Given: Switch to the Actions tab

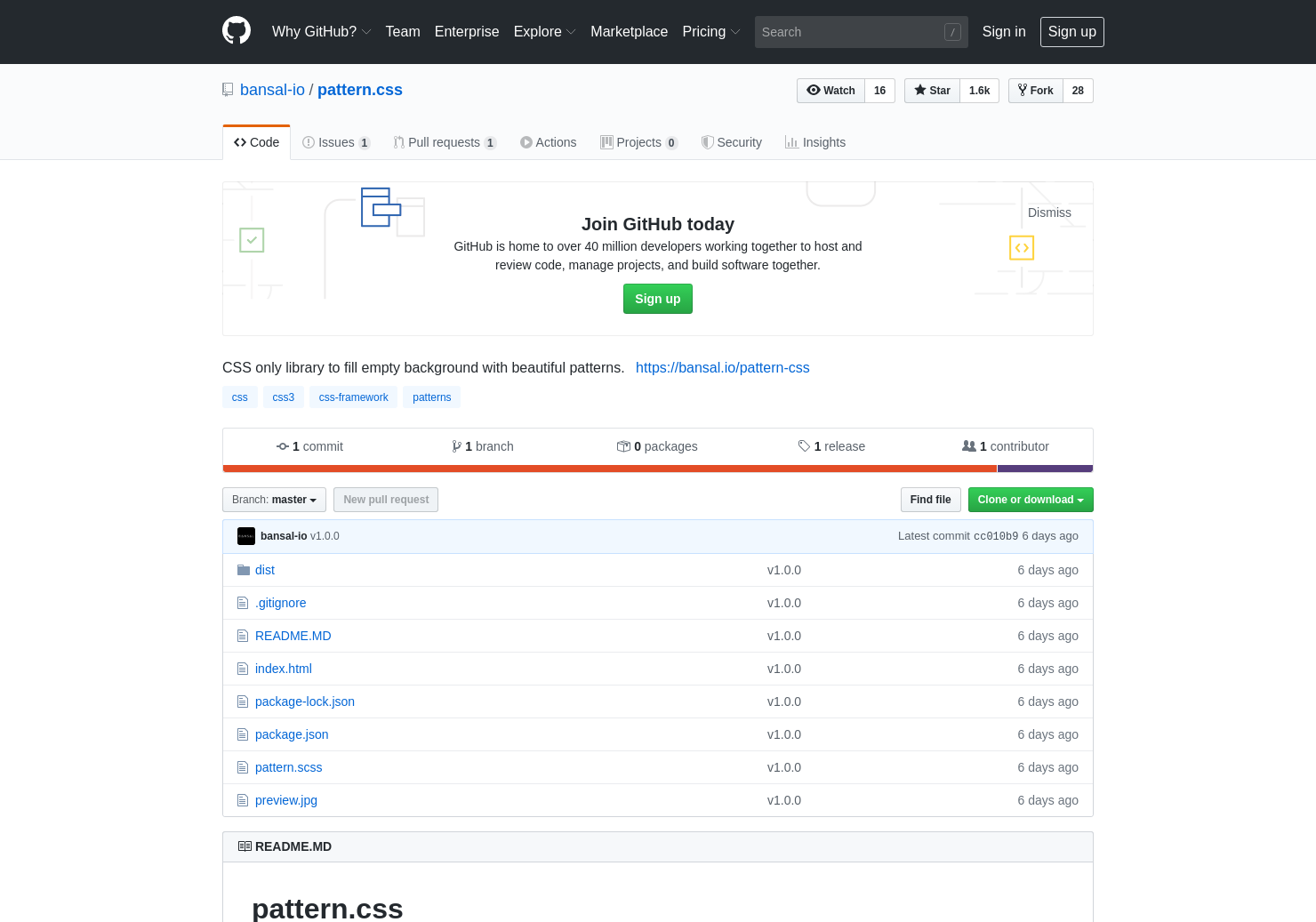Looking at the screenshot, I should coord(549,142).
